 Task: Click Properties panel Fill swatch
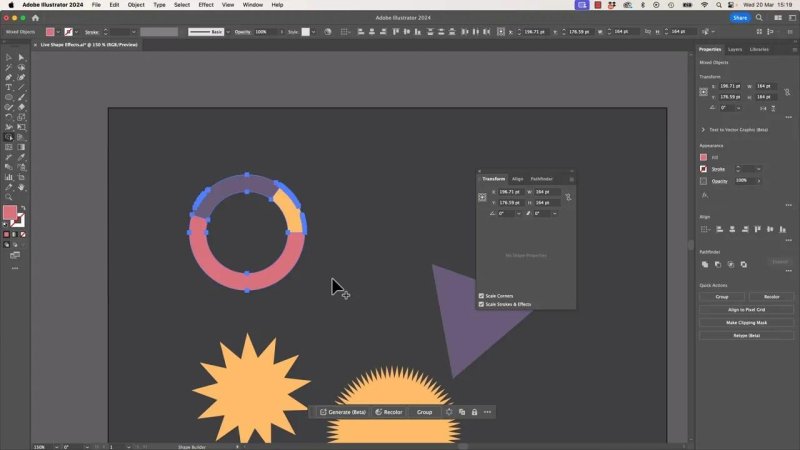(x=704, y=157)
